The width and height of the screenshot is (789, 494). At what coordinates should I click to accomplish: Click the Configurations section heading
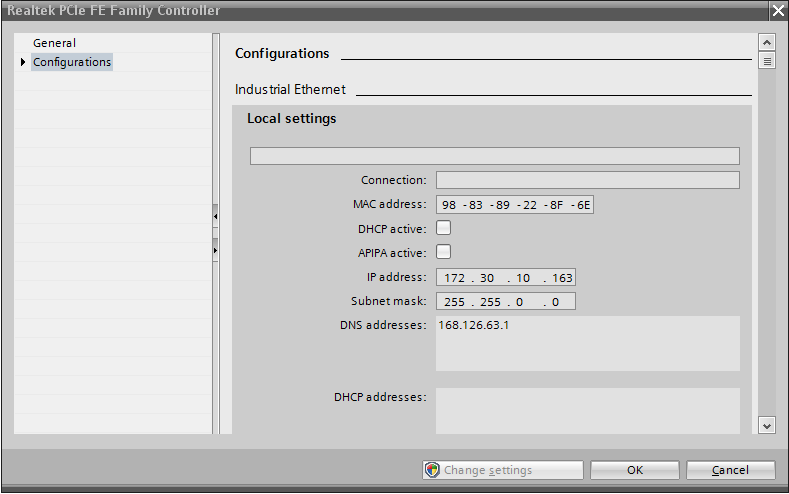point(282,53)
